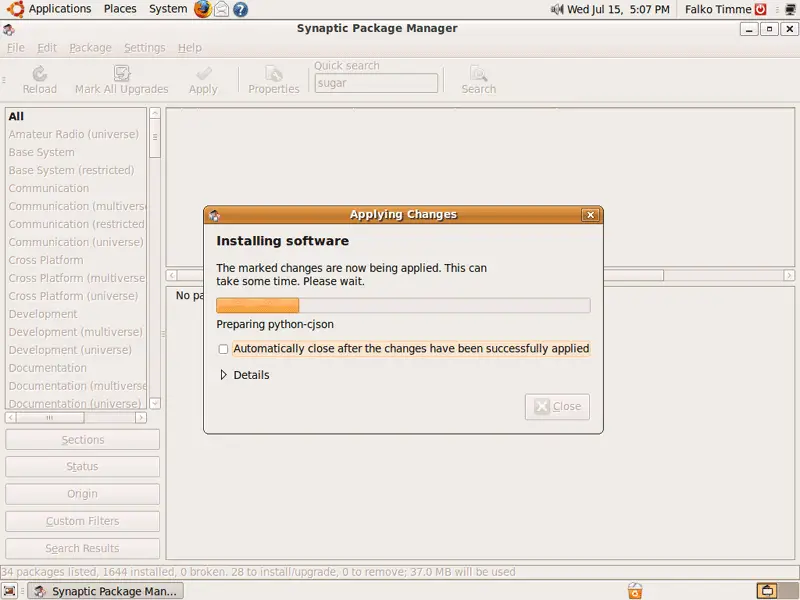Select Amateur Radio (universe) category

(x=76, y=134)
